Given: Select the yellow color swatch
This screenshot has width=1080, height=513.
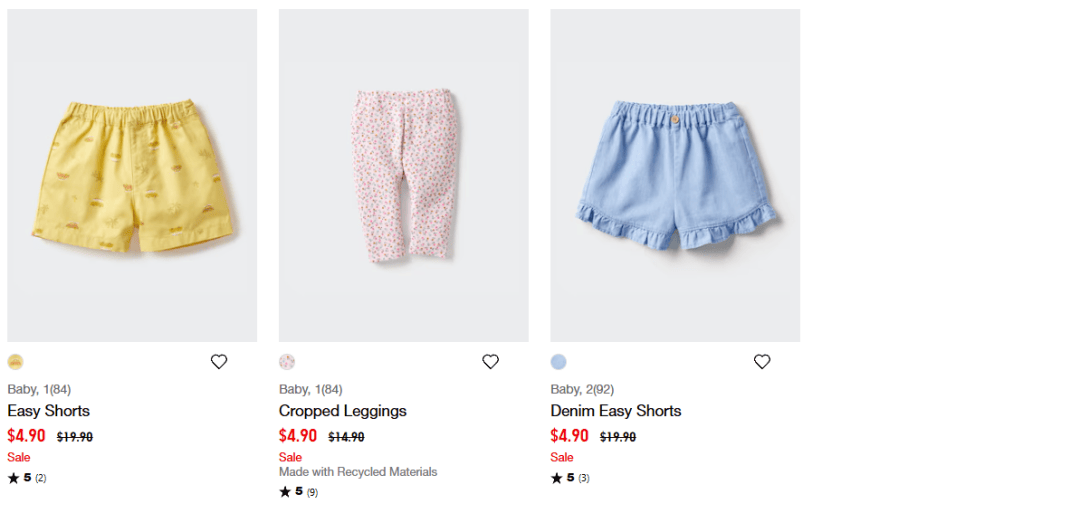Looking at the screenshot, I should (x=15, y=362).
